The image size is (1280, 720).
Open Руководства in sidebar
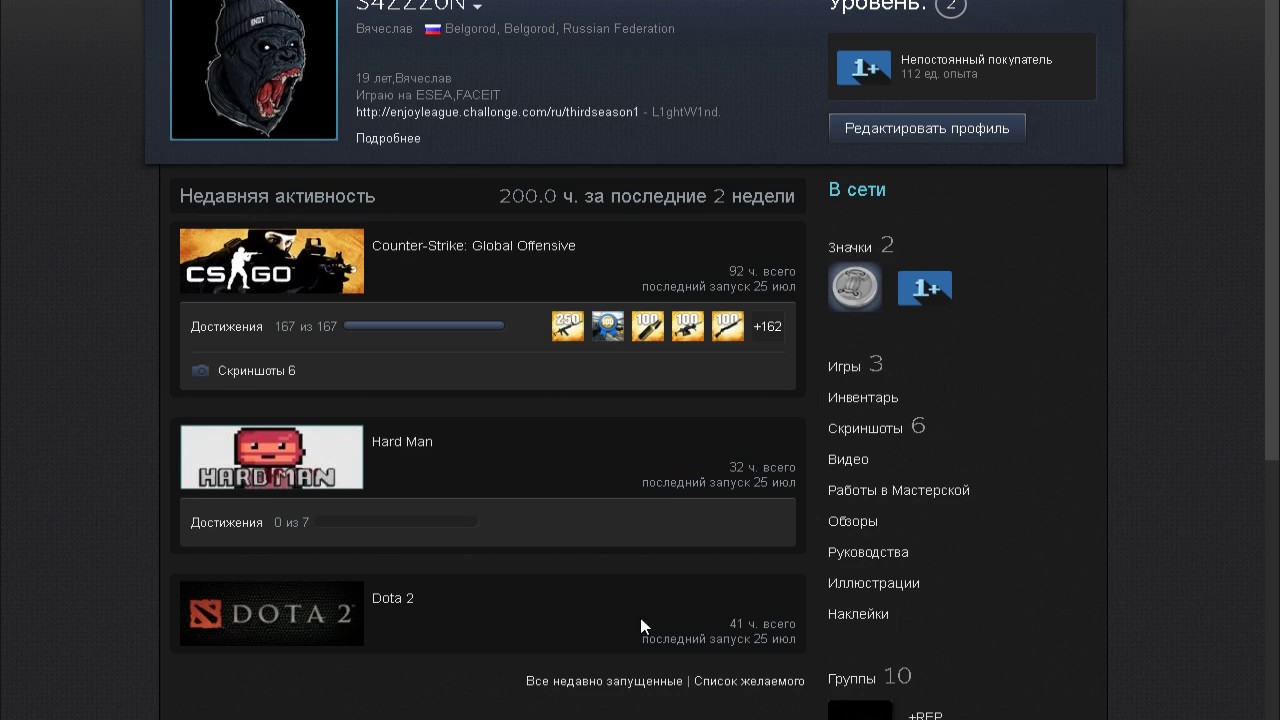click(868, 552)
